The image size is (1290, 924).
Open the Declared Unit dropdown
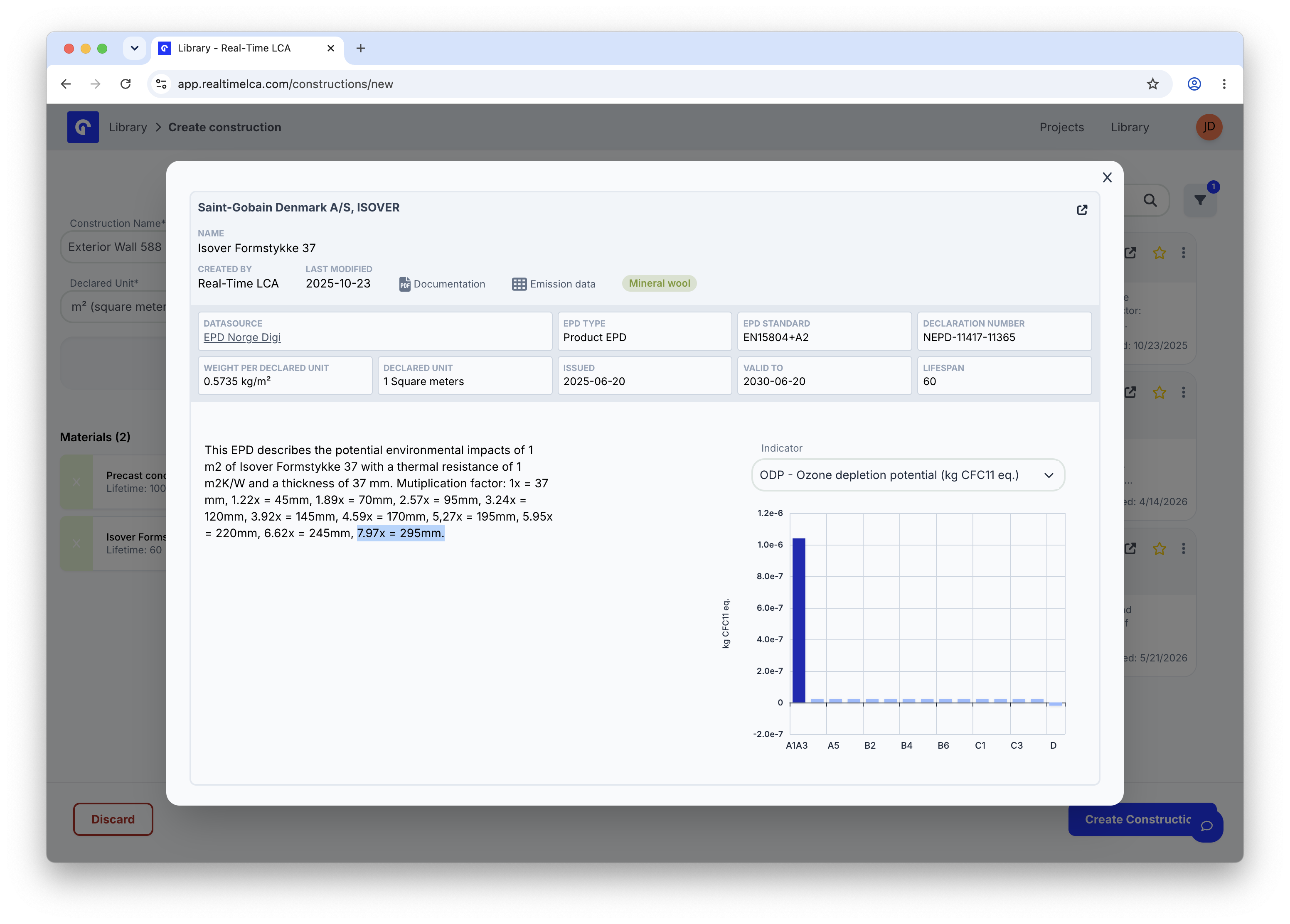tap(114, 307)
